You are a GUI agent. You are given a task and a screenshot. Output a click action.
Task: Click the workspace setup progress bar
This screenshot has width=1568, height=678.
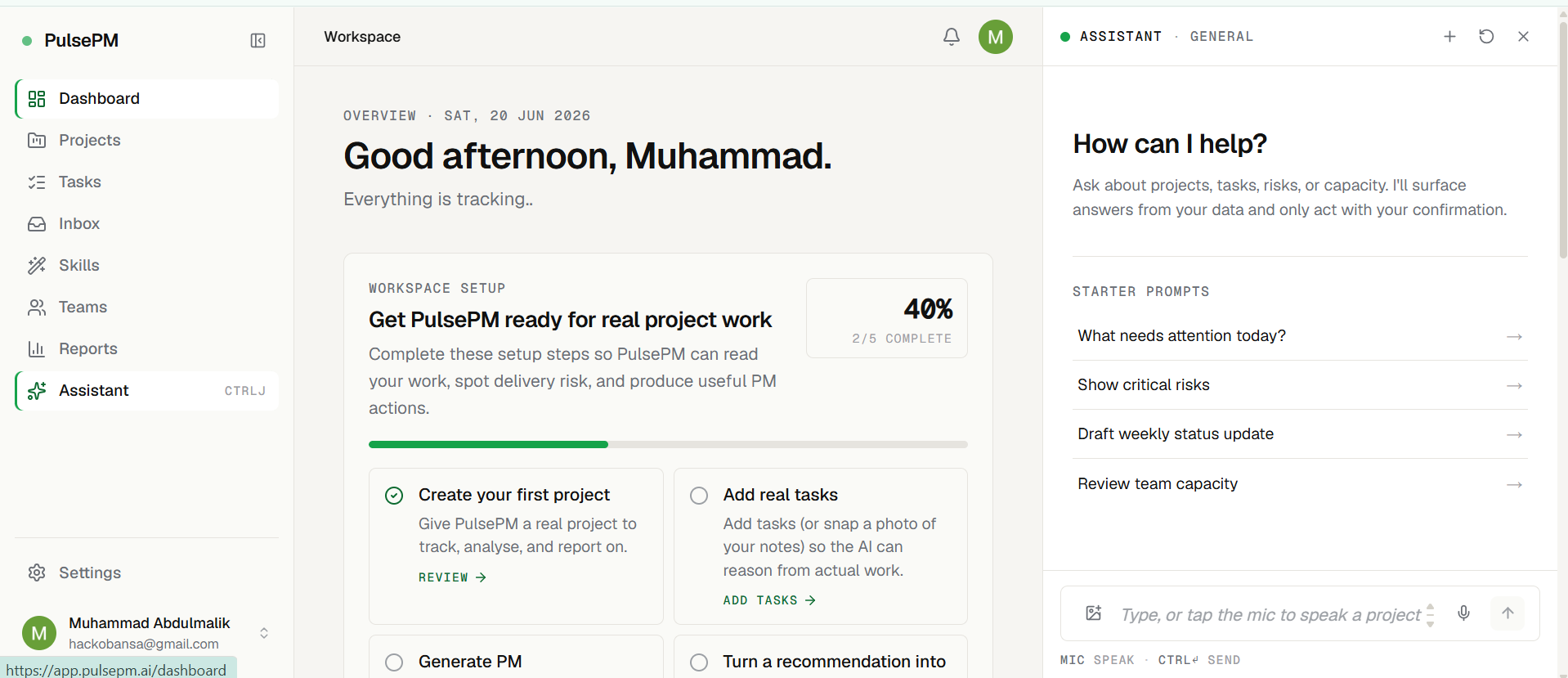click(x=668, y=445)
